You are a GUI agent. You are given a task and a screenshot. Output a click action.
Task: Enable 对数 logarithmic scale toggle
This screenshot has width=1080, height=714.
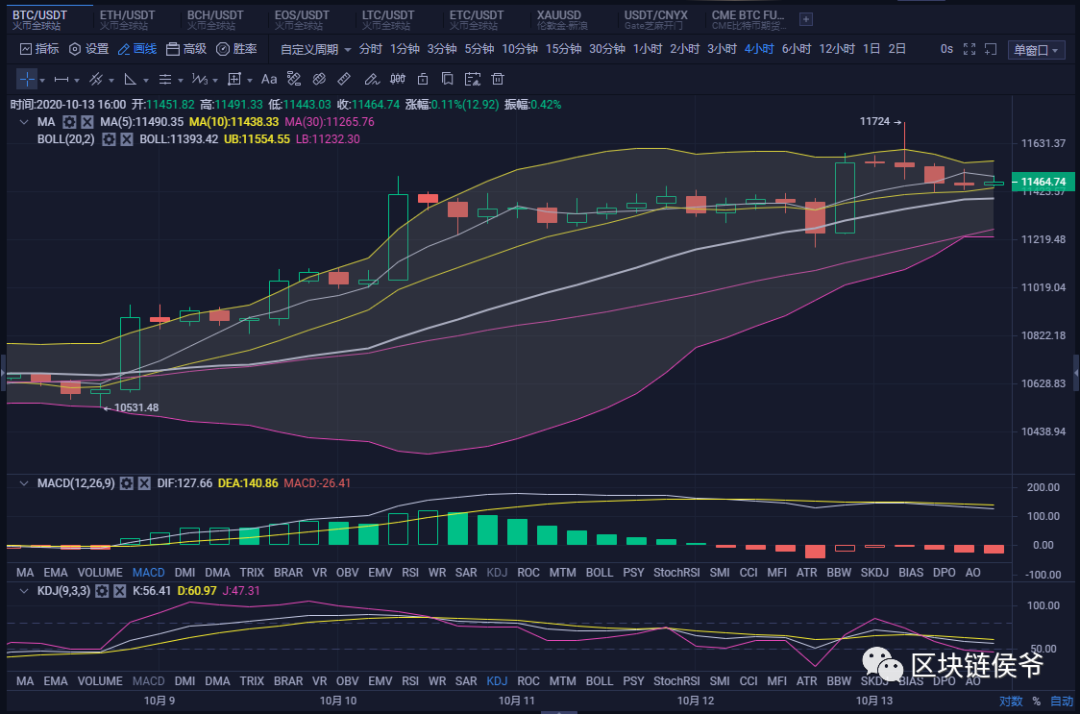(1010, 700)
